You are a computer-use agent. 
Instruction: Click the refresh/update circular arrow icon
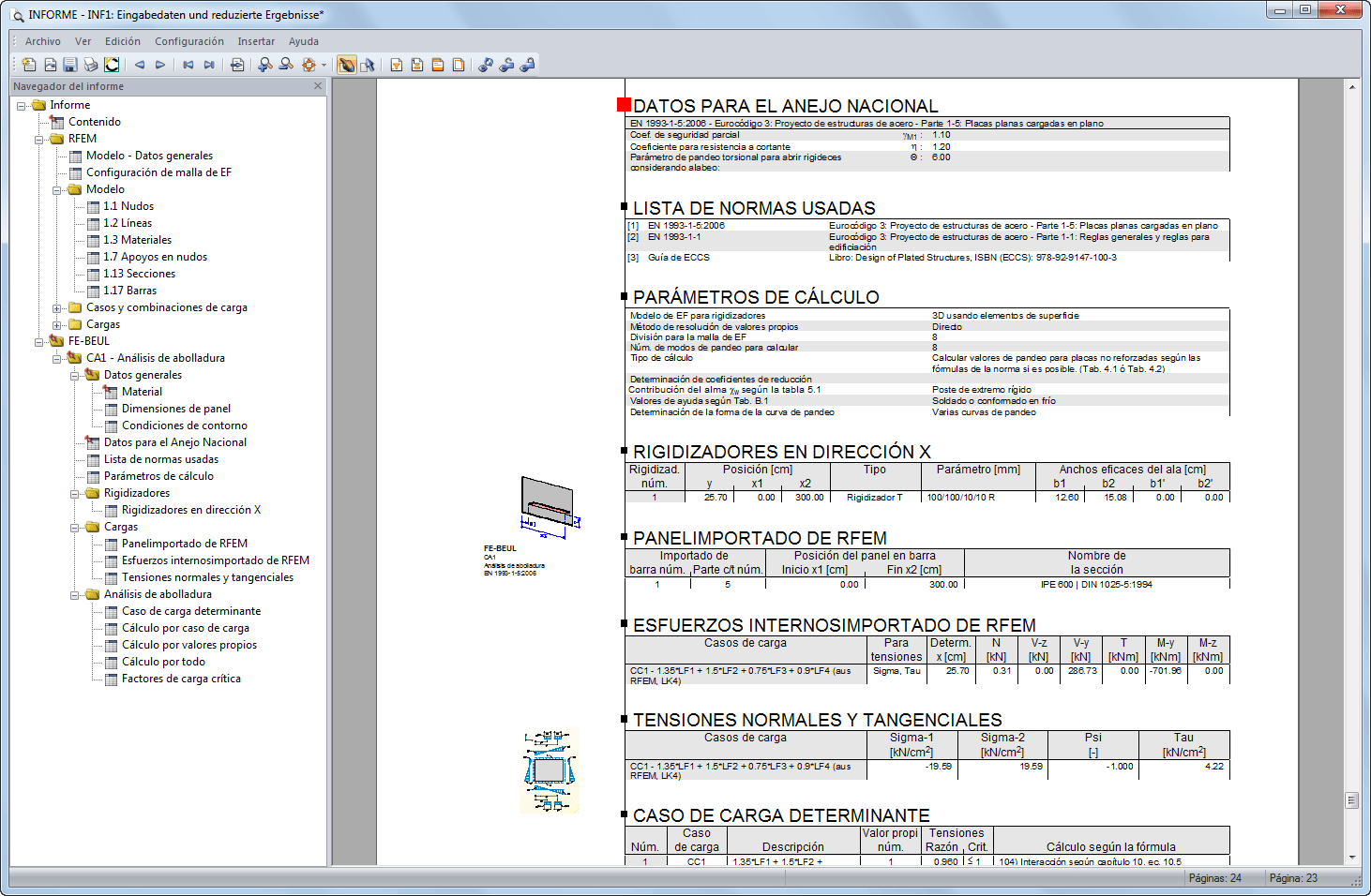click(x=112, y=65)
